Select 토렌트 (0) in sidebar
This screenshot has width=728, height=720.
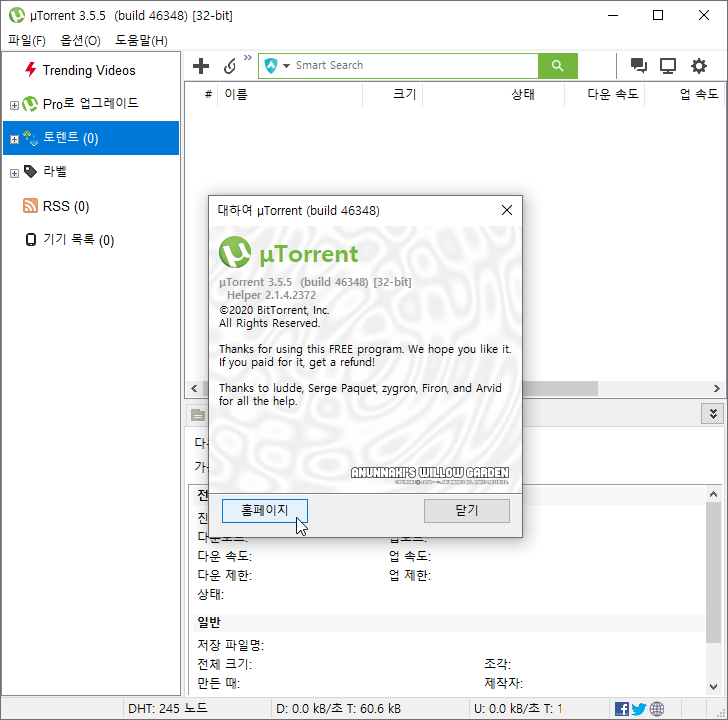click(91, 138)
